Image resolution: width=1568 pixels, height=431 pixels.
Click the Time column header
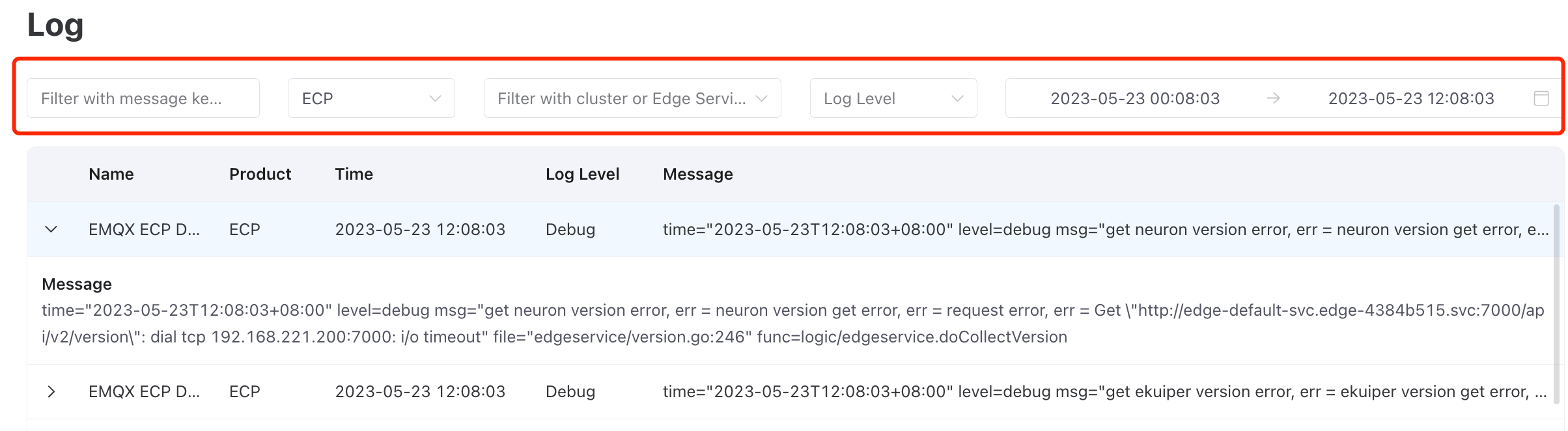click(354, 174)
